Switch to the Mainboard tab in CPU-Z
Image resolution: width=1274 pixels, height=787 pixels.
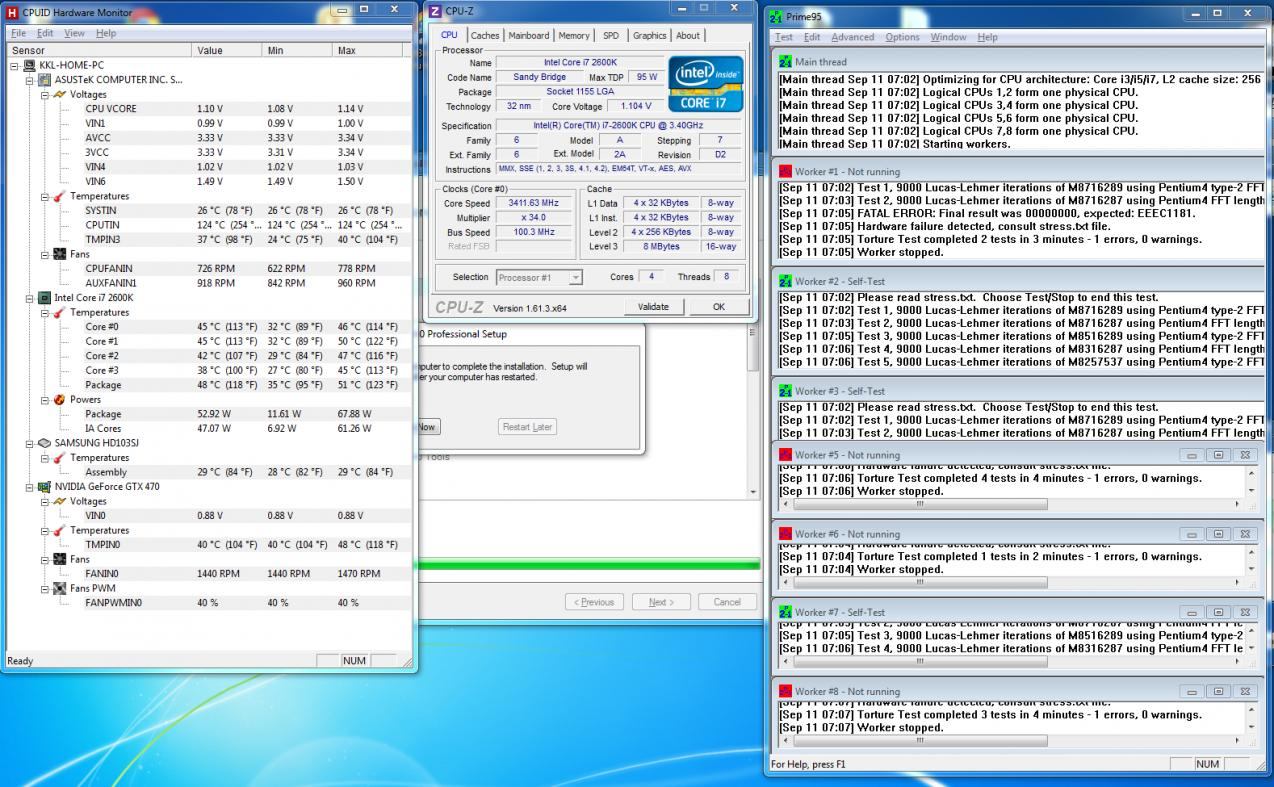tap(529, 35)
